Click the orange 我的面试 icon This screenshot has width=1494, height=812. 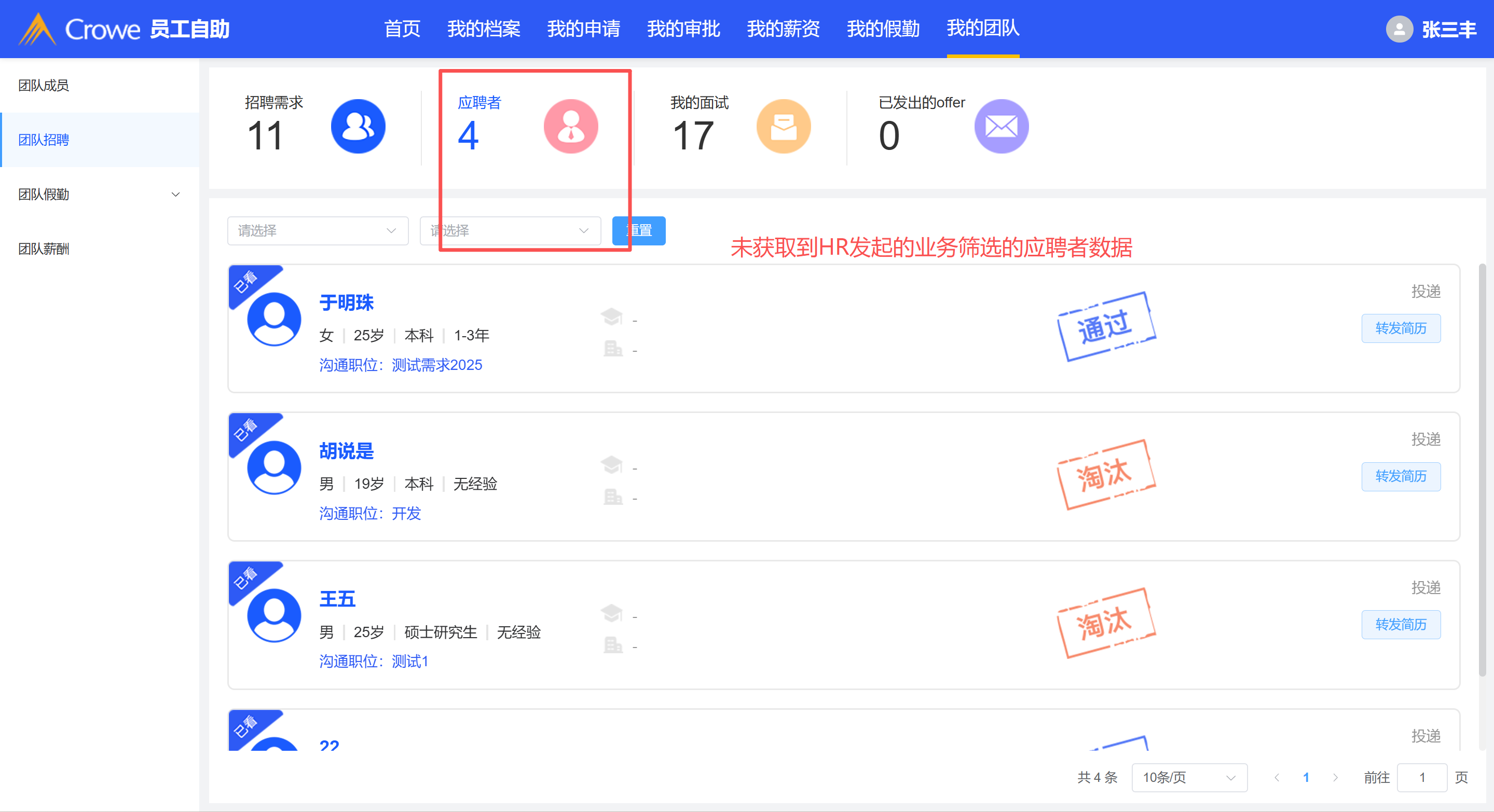click(783, 127)
